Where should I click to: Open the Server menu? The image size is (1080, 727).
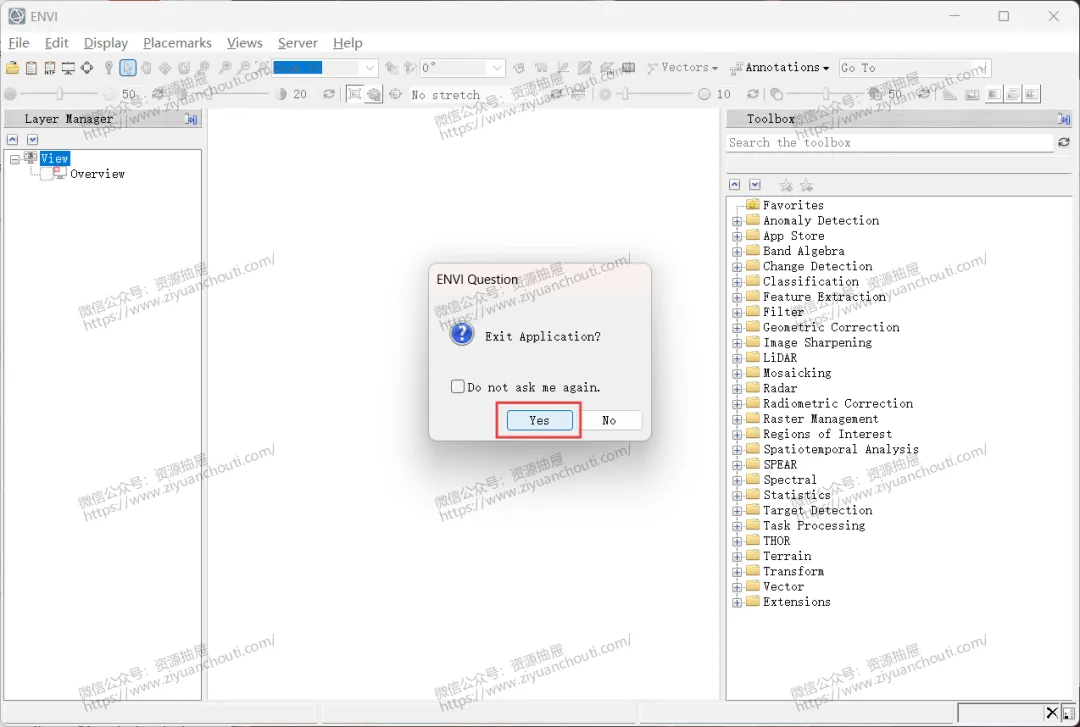coord(298,43)
